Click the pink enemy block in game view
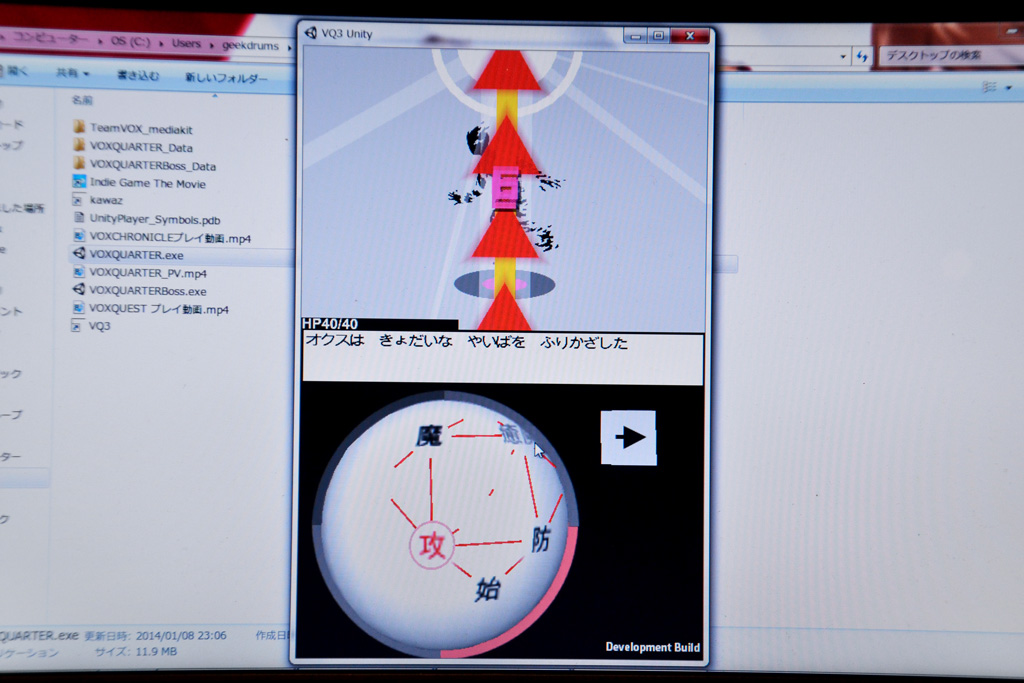This screenshot has height=683, width=1024. click(506, 188)
